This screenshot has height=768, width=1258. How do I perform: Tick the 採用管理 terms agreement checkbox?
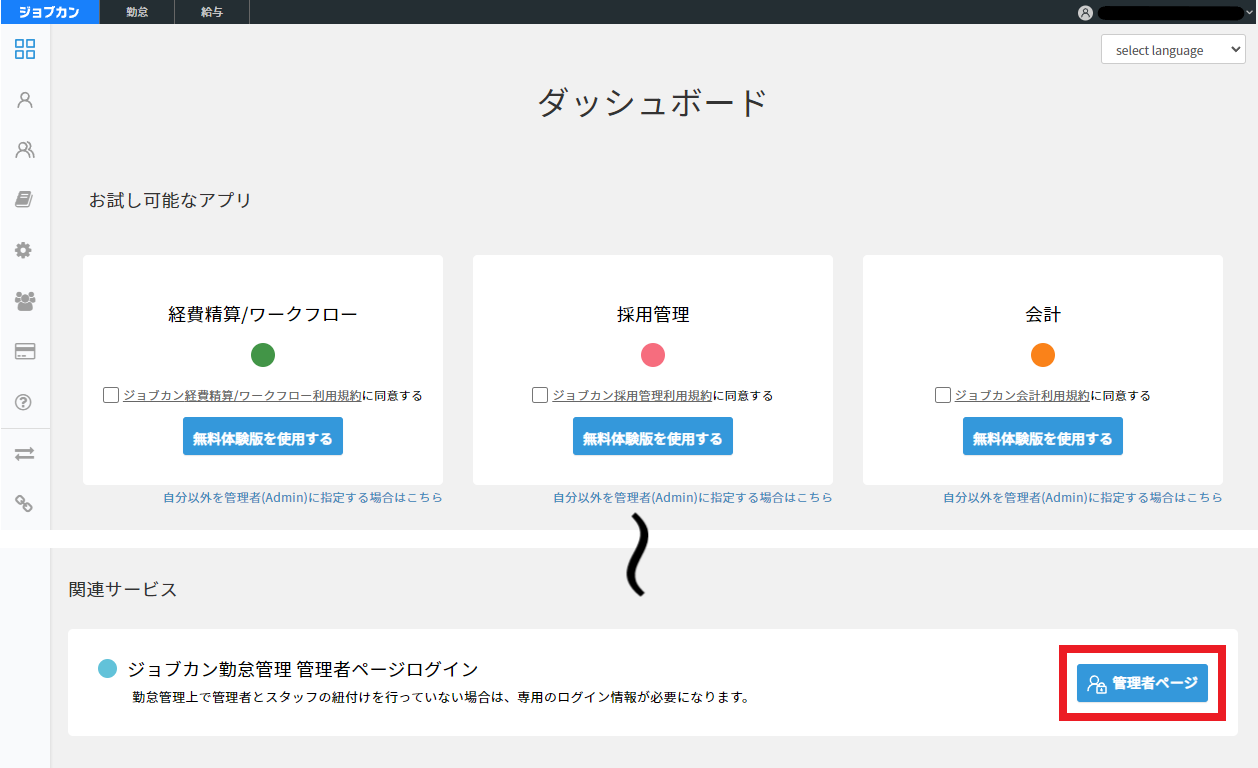540,395
